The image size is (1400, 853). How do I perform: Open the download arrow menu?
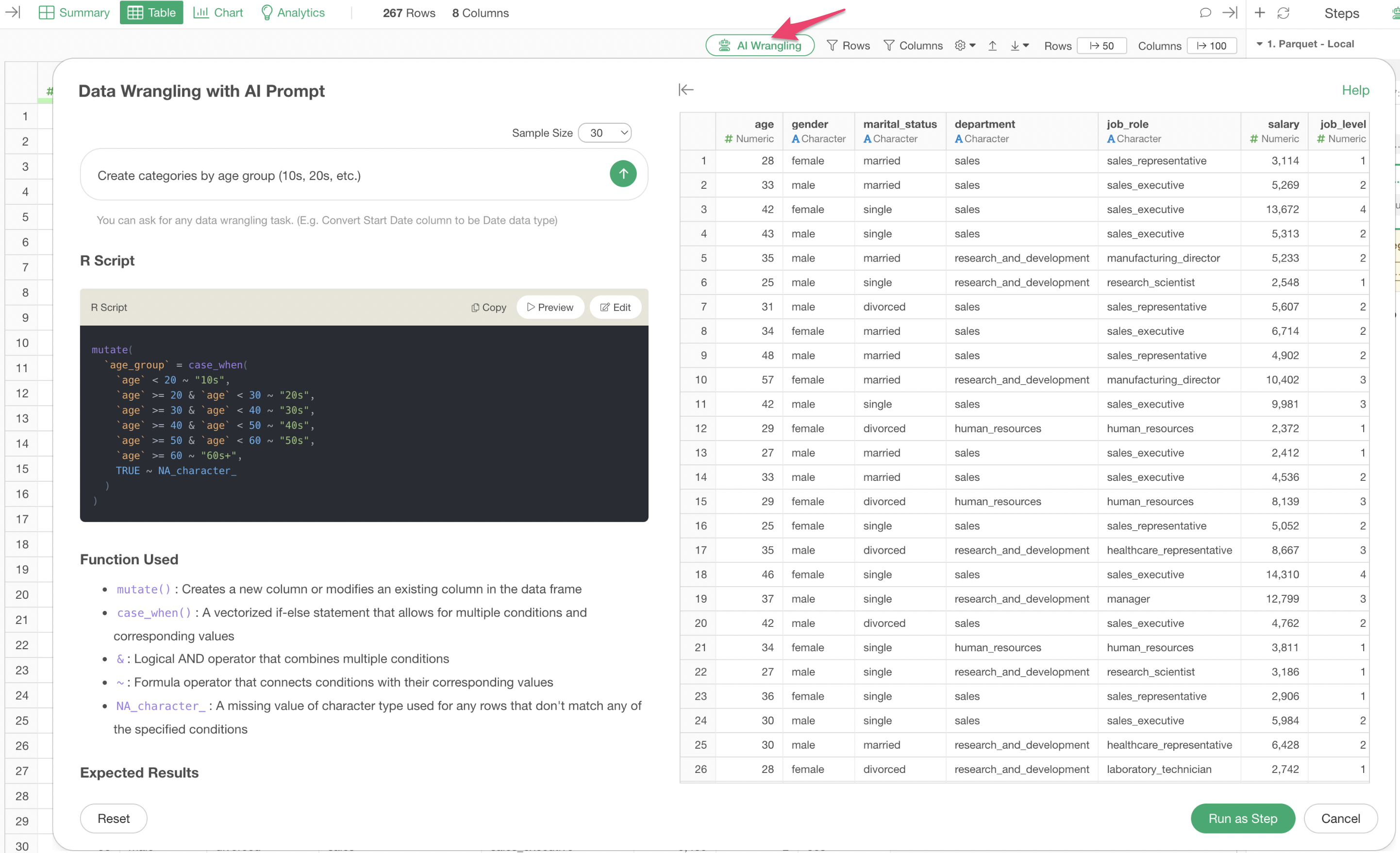tap(1019, 46)
